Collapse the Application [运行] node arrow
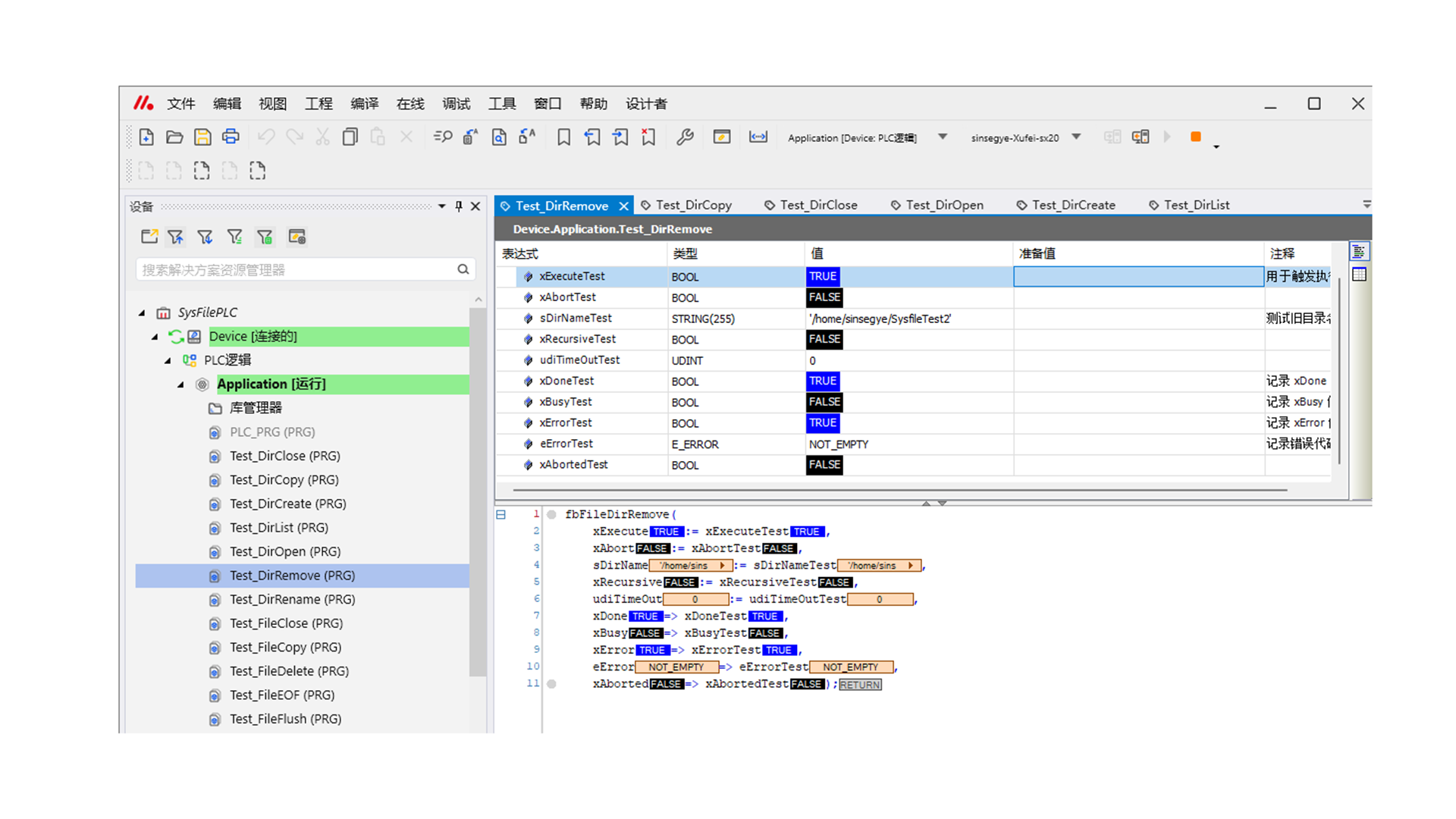Screen dimensions: 1456x819 [180, 384]
